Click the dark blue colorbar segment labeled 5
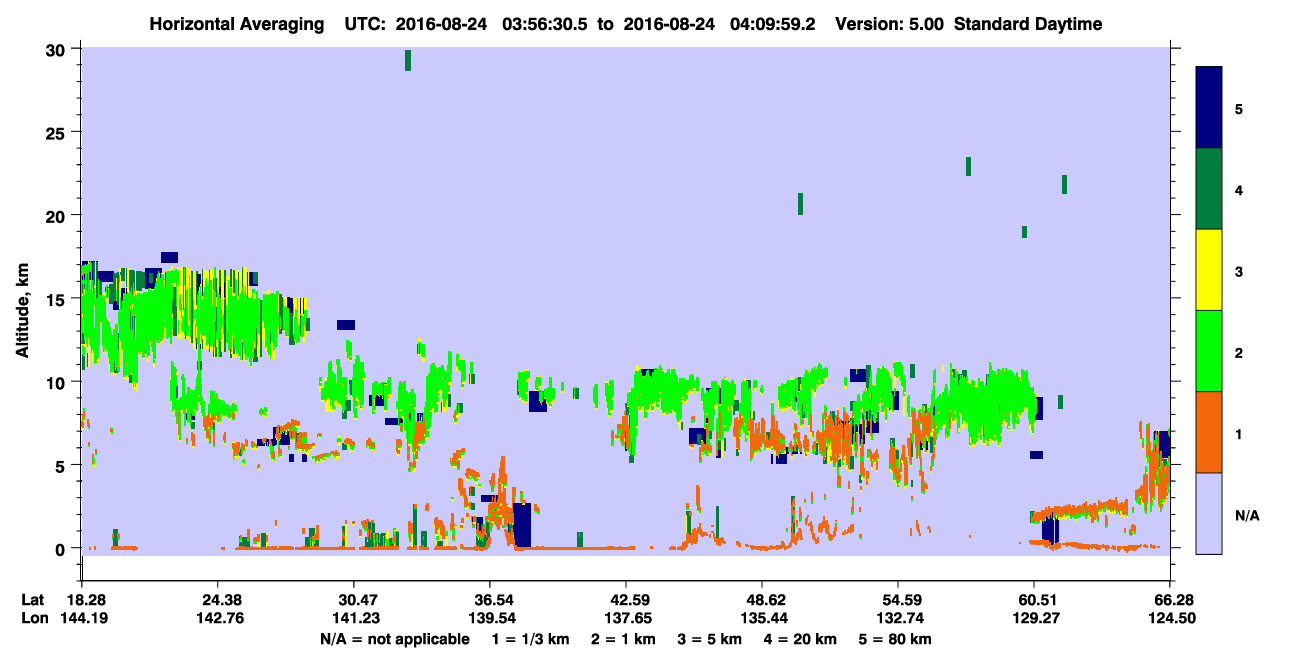Image resolution: width=1300 pixels, height=667 pixels. (1209, 107)
